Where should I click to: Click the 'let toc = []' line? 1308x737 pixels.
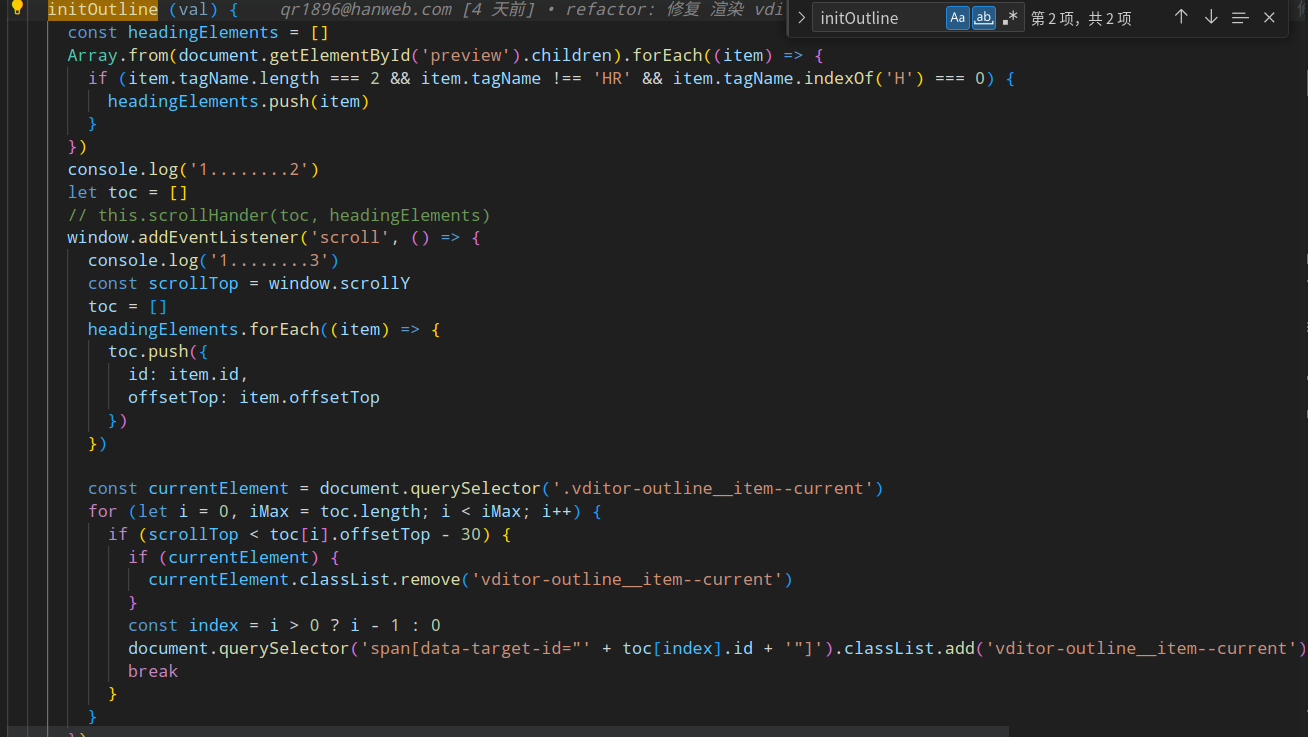click(x=128, y=192)
